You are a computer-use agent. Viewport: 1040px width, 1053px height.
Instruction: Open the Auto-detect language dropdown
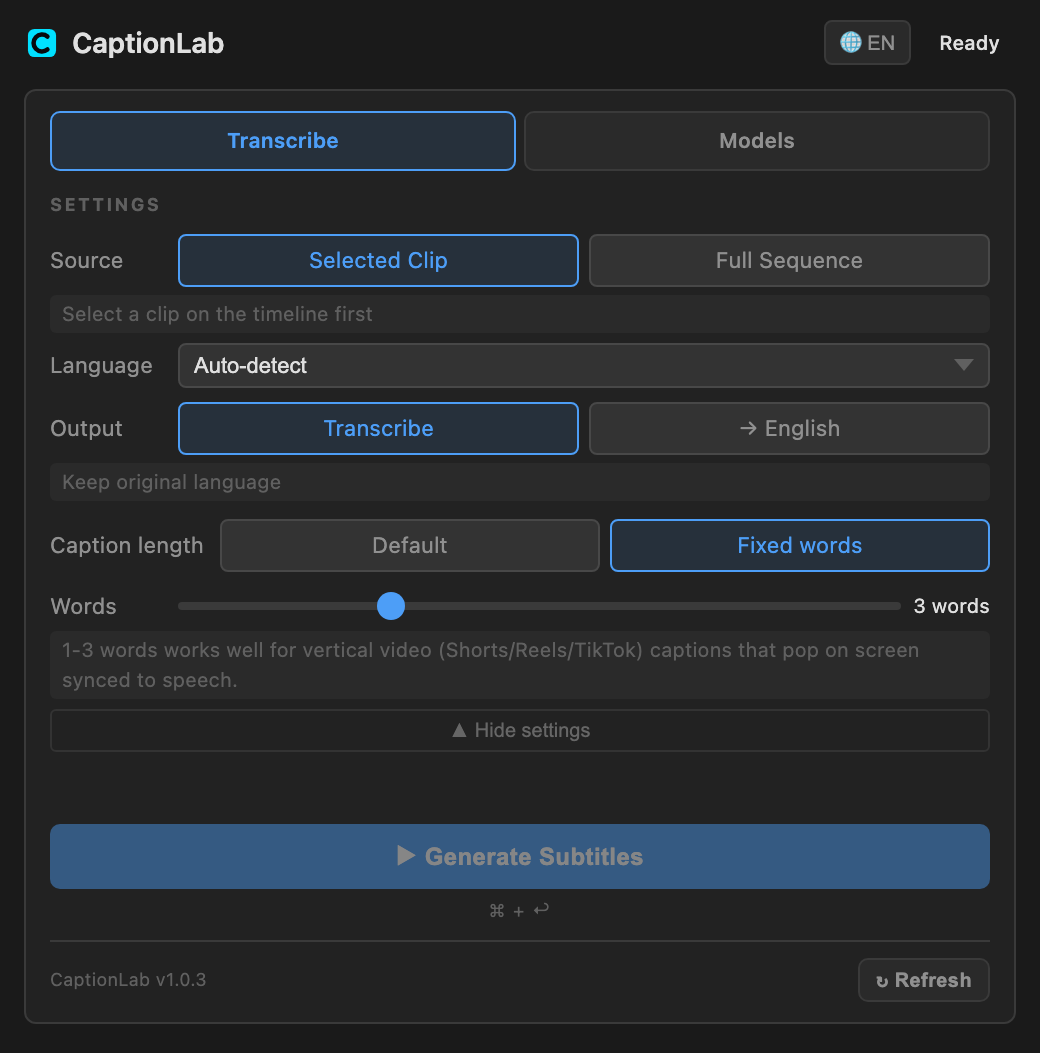[x=583, y=365]
